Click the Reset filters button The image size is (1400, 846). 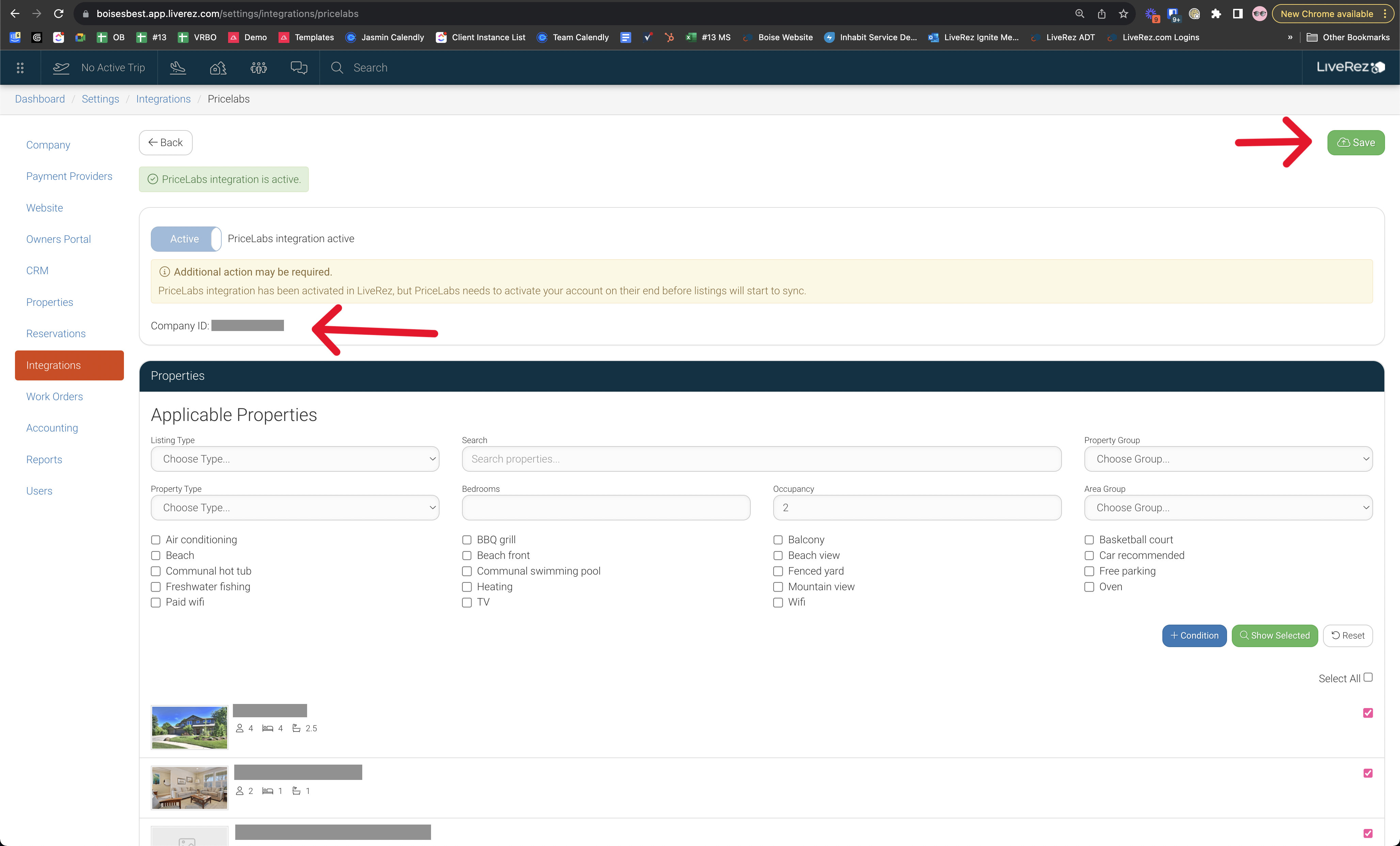click(x=1348, y=636)
